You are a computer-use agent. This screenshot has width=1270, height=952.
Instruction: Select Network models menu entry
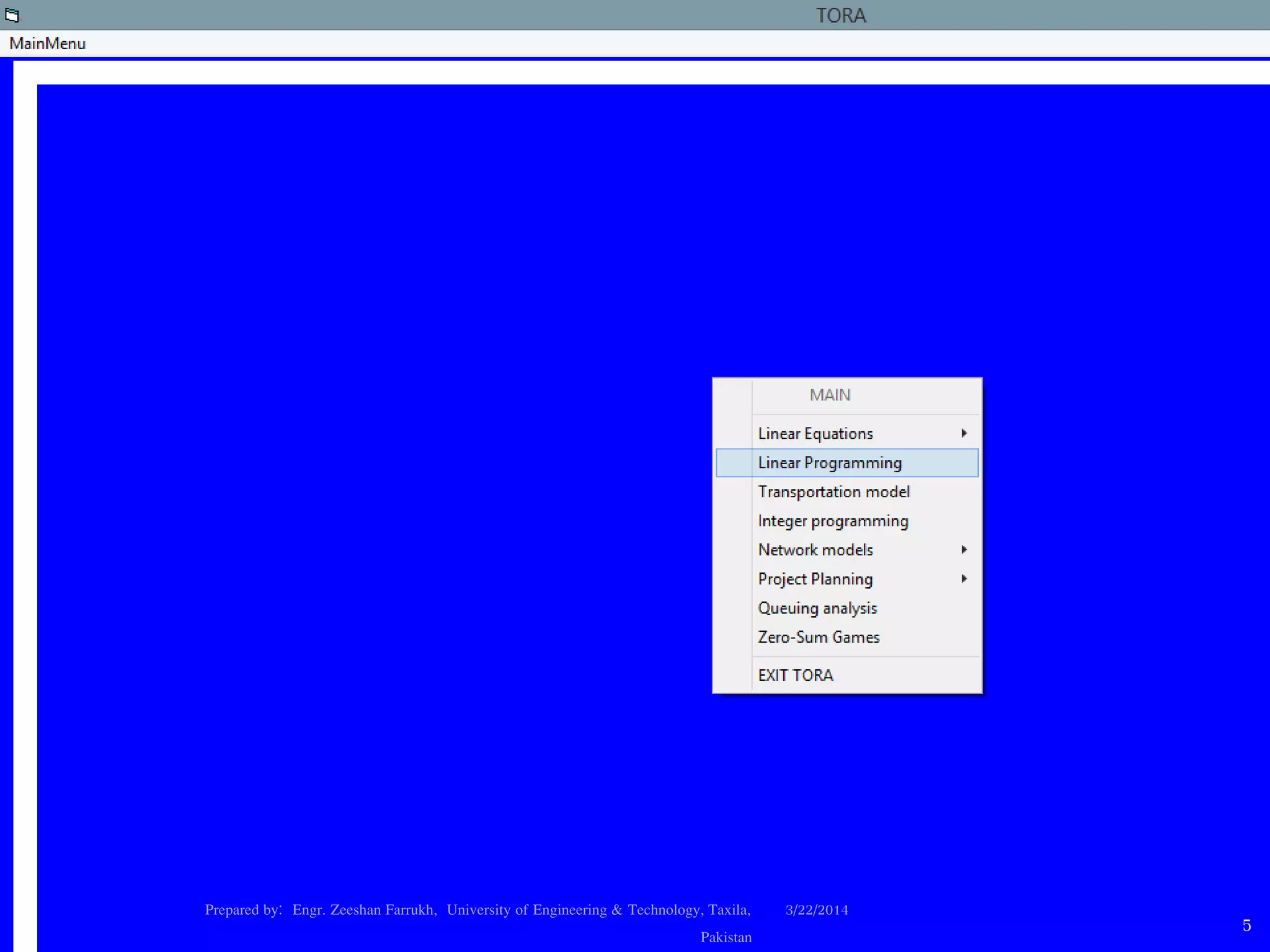pyautogui.click(x=815, y=550)
